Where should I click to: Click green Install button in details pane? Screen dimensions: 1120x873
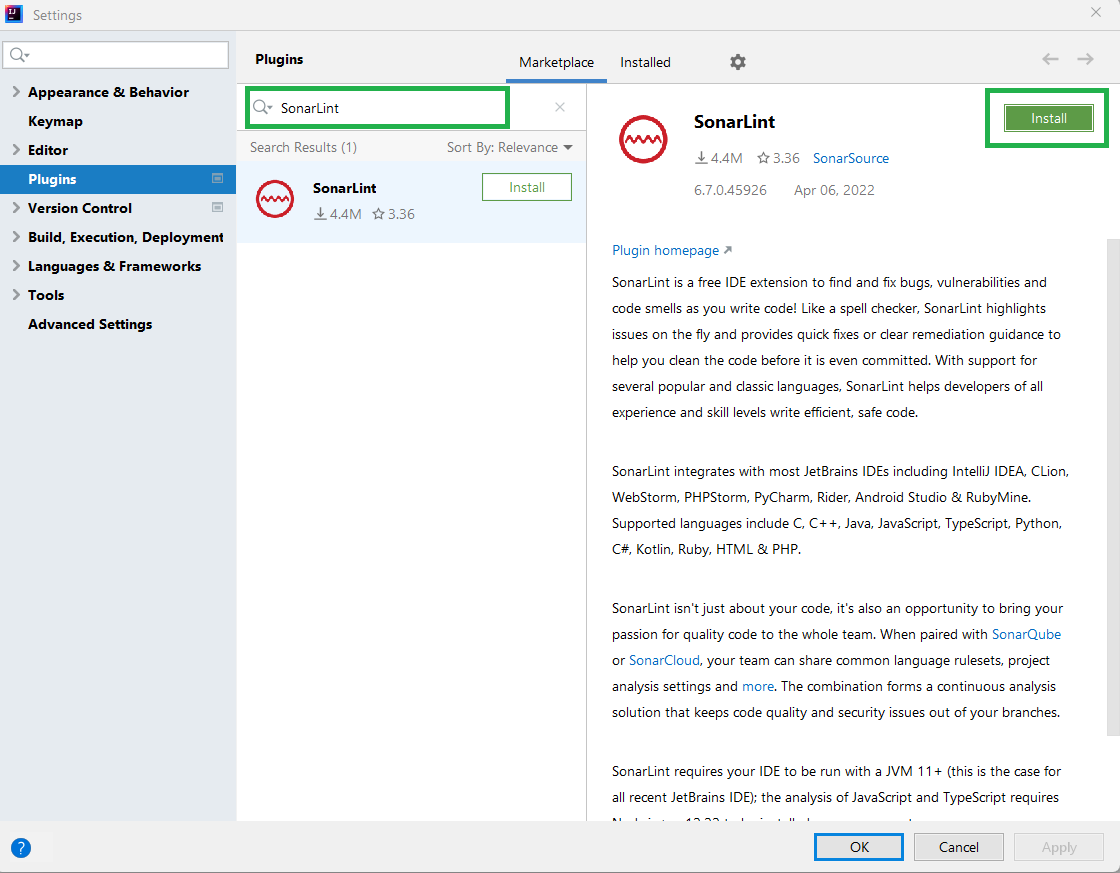1048,119
